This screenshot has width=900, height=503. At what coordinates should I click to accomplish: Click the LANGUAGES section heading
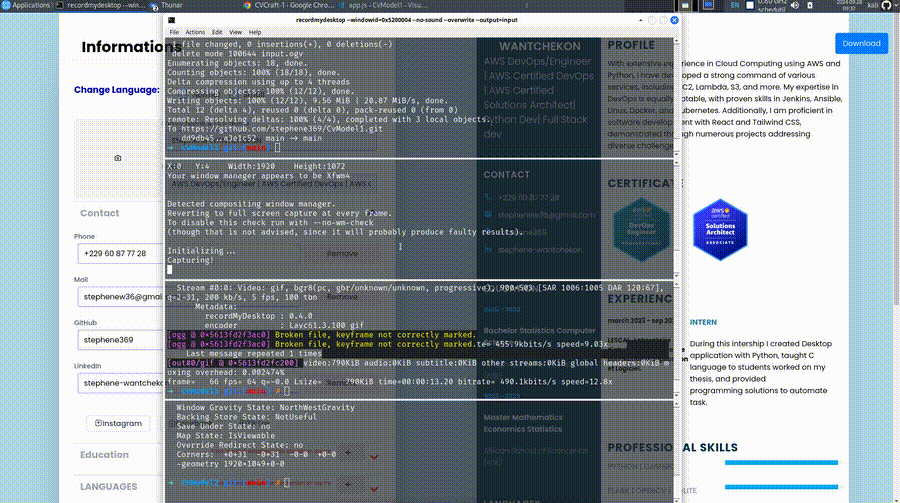(108, 487)
